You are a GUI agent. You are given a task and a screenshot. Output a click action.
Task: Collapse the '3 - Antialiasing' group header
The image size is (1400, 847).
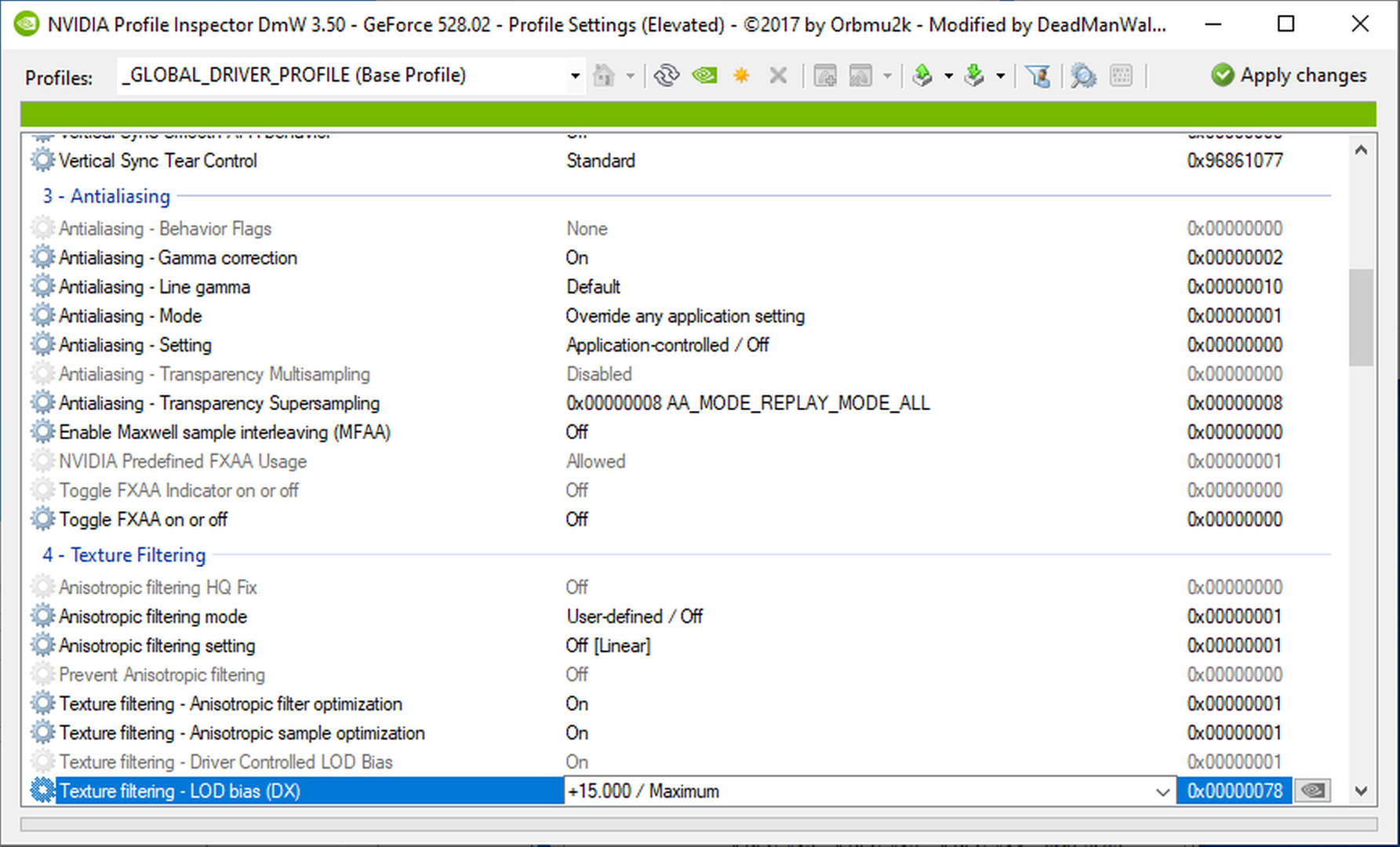tap(106, 195)
